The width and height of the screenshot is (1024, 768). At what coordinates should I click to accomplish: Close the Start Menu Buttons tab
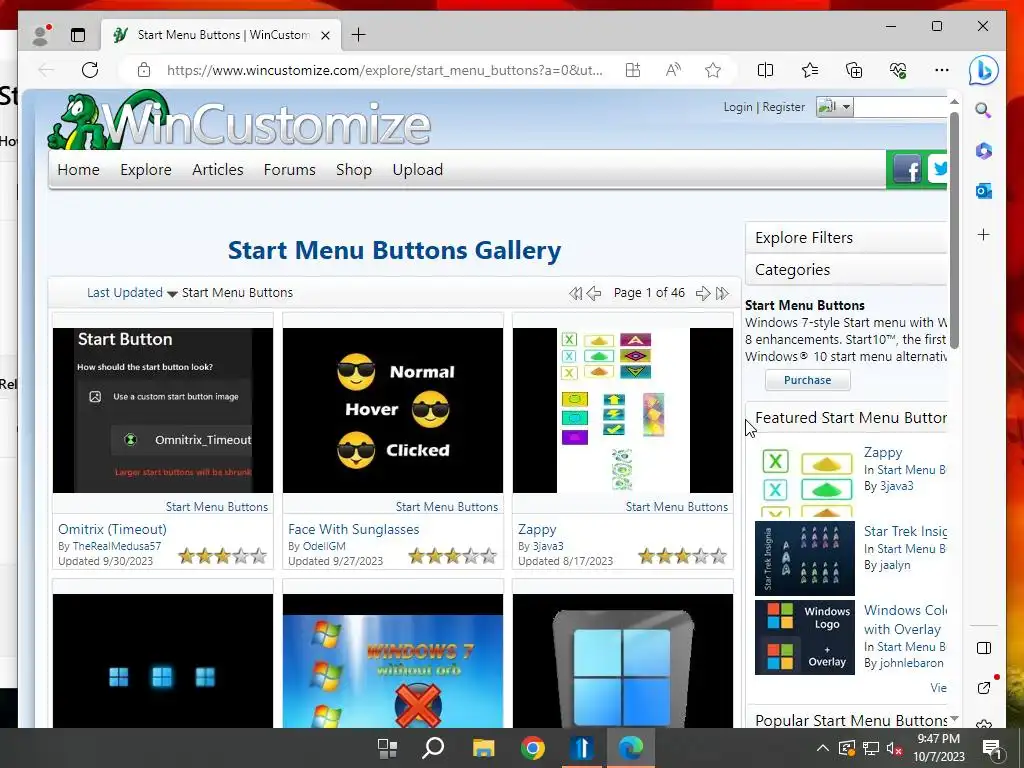coord(325,35)
